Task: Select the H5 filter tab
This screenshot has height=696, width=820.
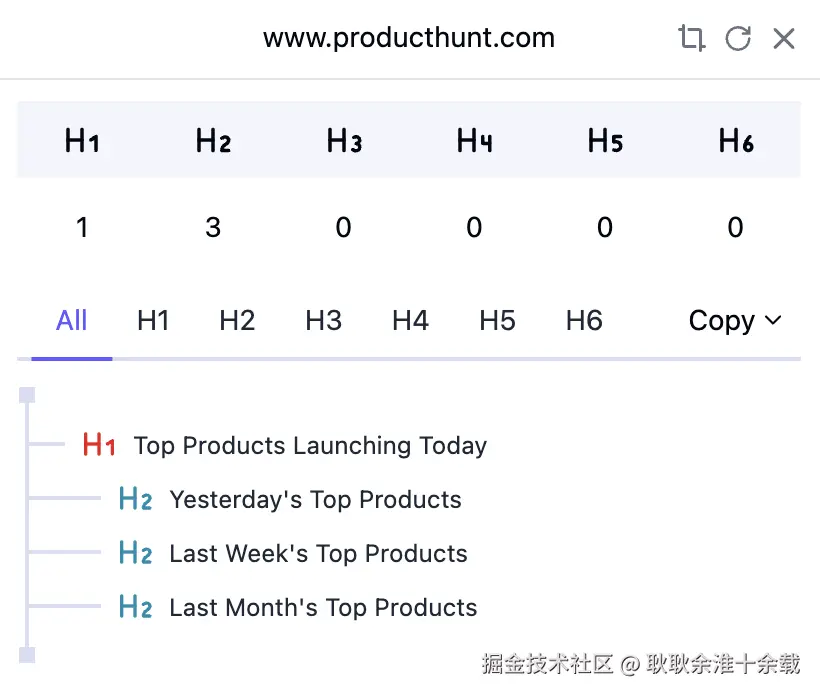Action: pyautogui.click(x=497, y=321)
